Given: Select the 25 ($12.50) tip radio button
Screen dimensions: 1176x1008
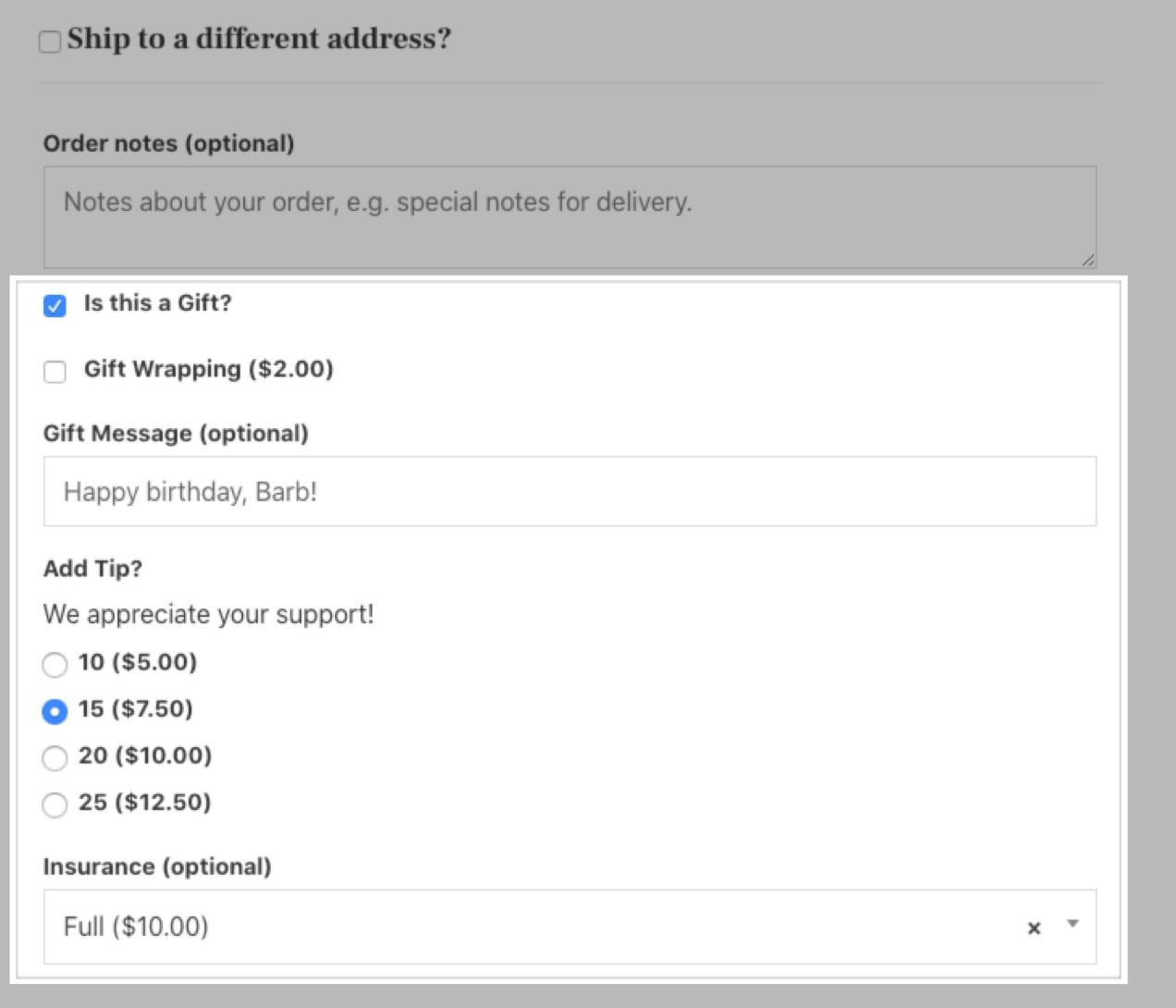Looking at the screenshot, I should tap(55, 805).
